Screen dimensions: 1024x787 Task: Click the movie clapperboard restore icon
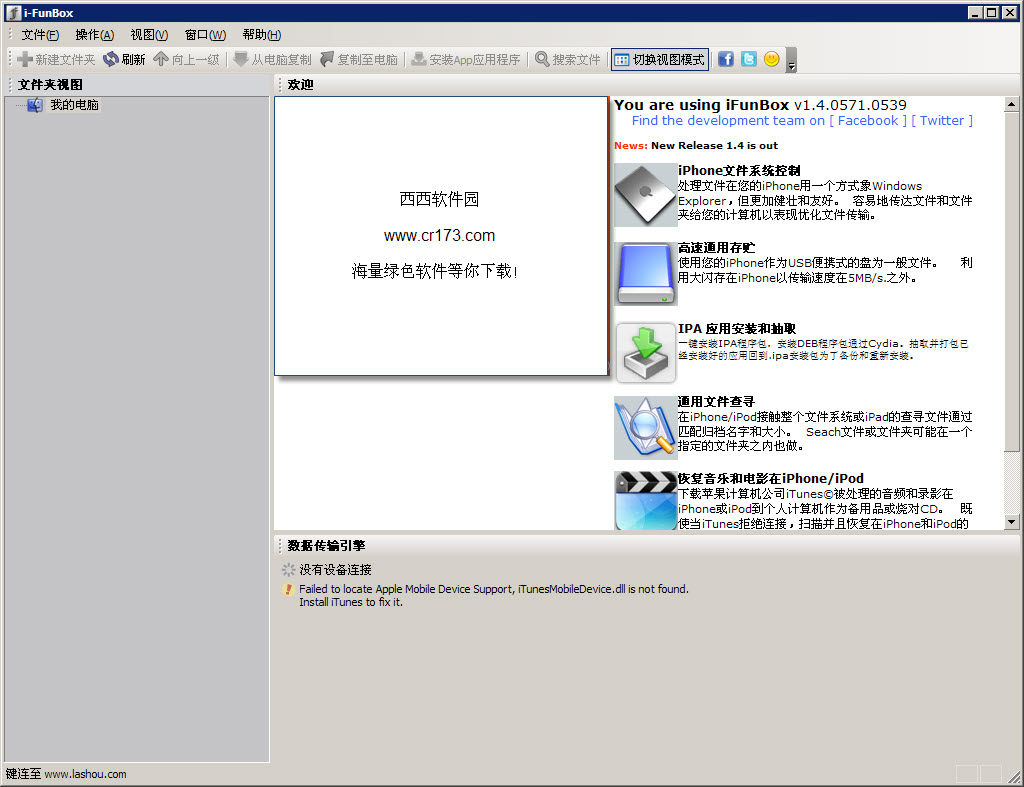[x=645, y=500]
